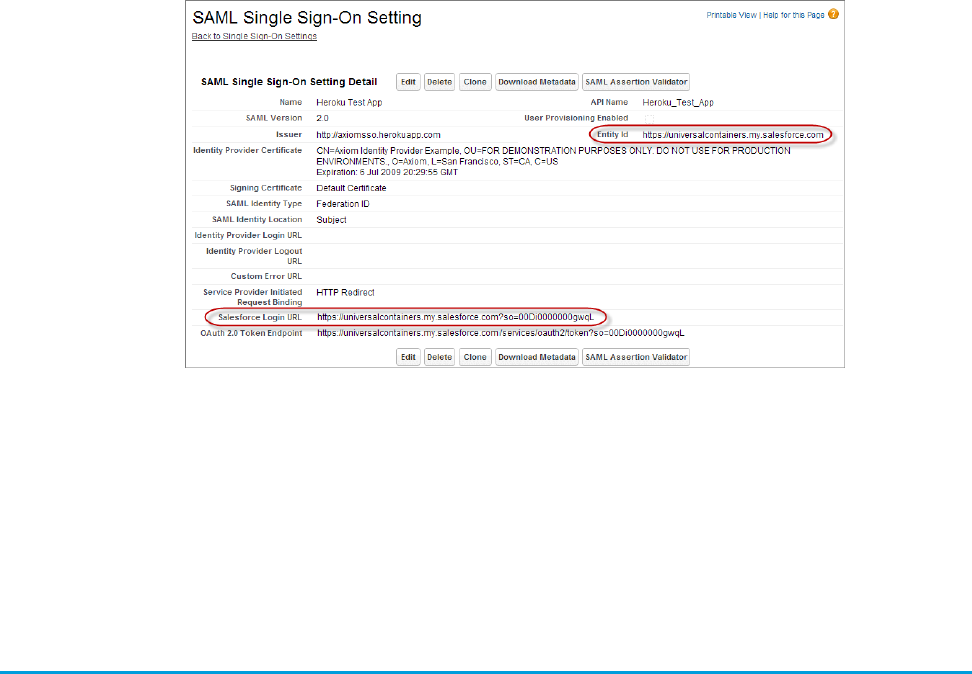Click the bottom Download Metadata button
Screen dimensions: 972x674
coord(537,357)
